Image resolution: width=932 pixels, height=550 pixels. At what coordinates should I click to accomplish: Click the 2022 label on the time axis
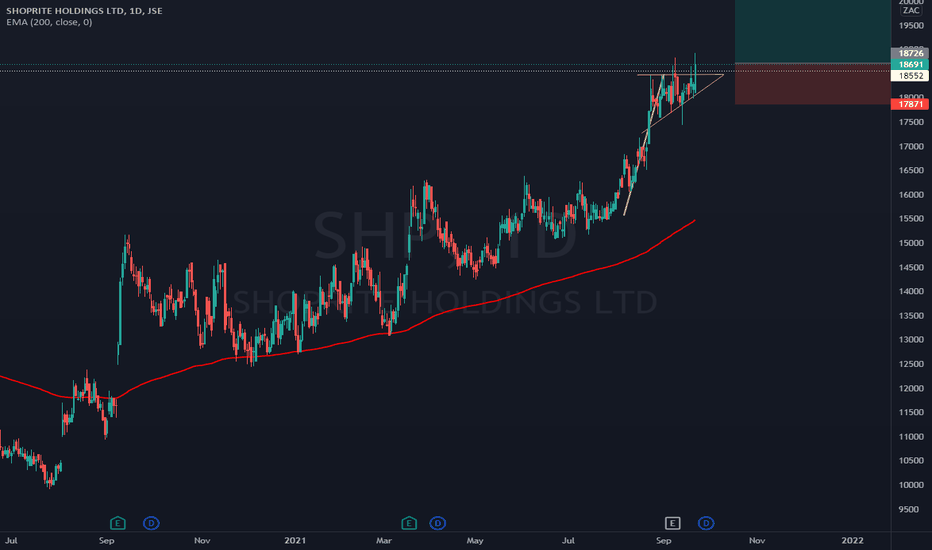pyautogui.click(x=852, y=540)
